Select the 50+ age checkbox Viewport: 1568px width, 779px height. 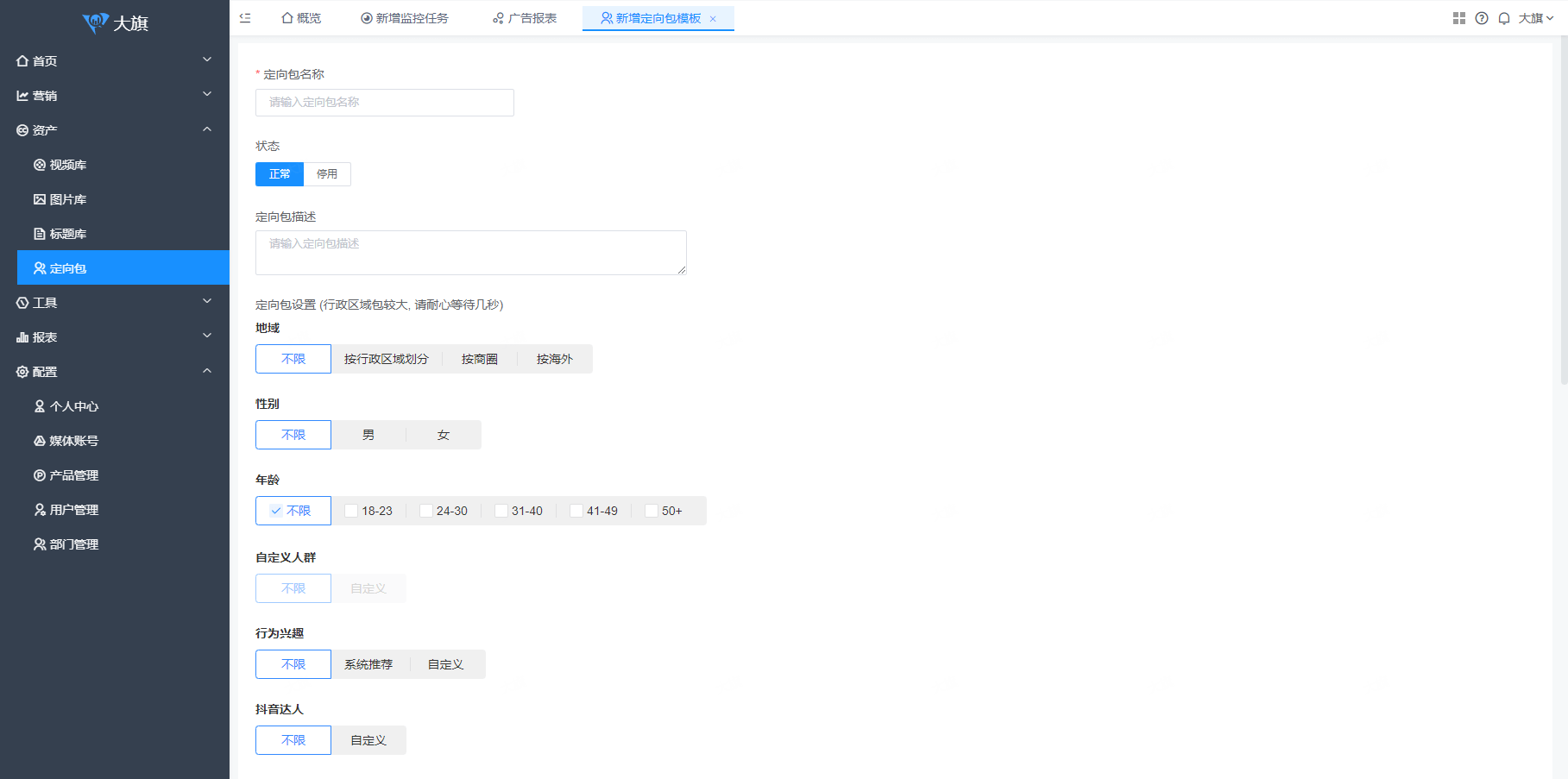(x=652, y=511)
